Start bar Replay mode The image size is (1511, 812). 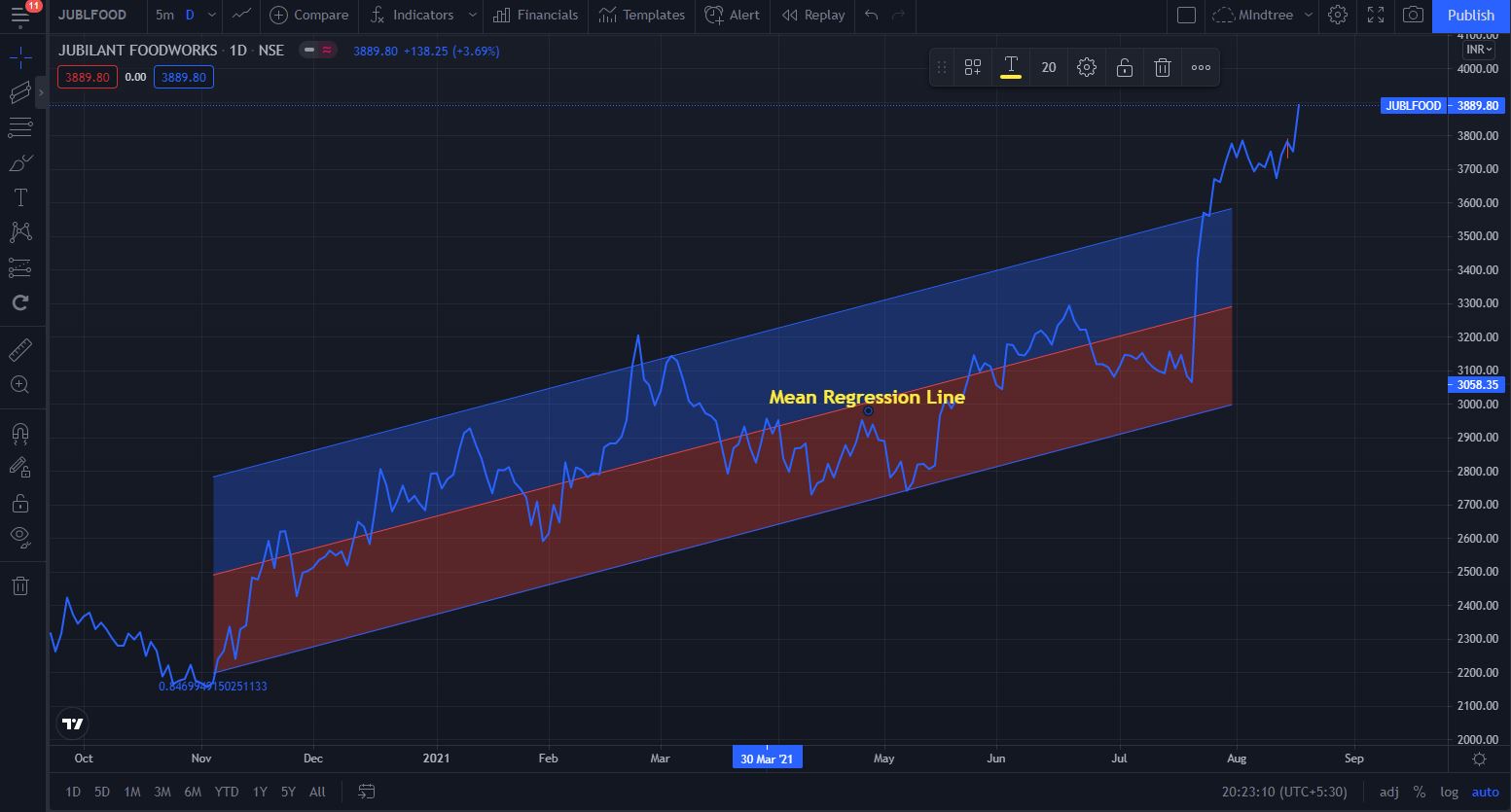(x=813, y=15)
